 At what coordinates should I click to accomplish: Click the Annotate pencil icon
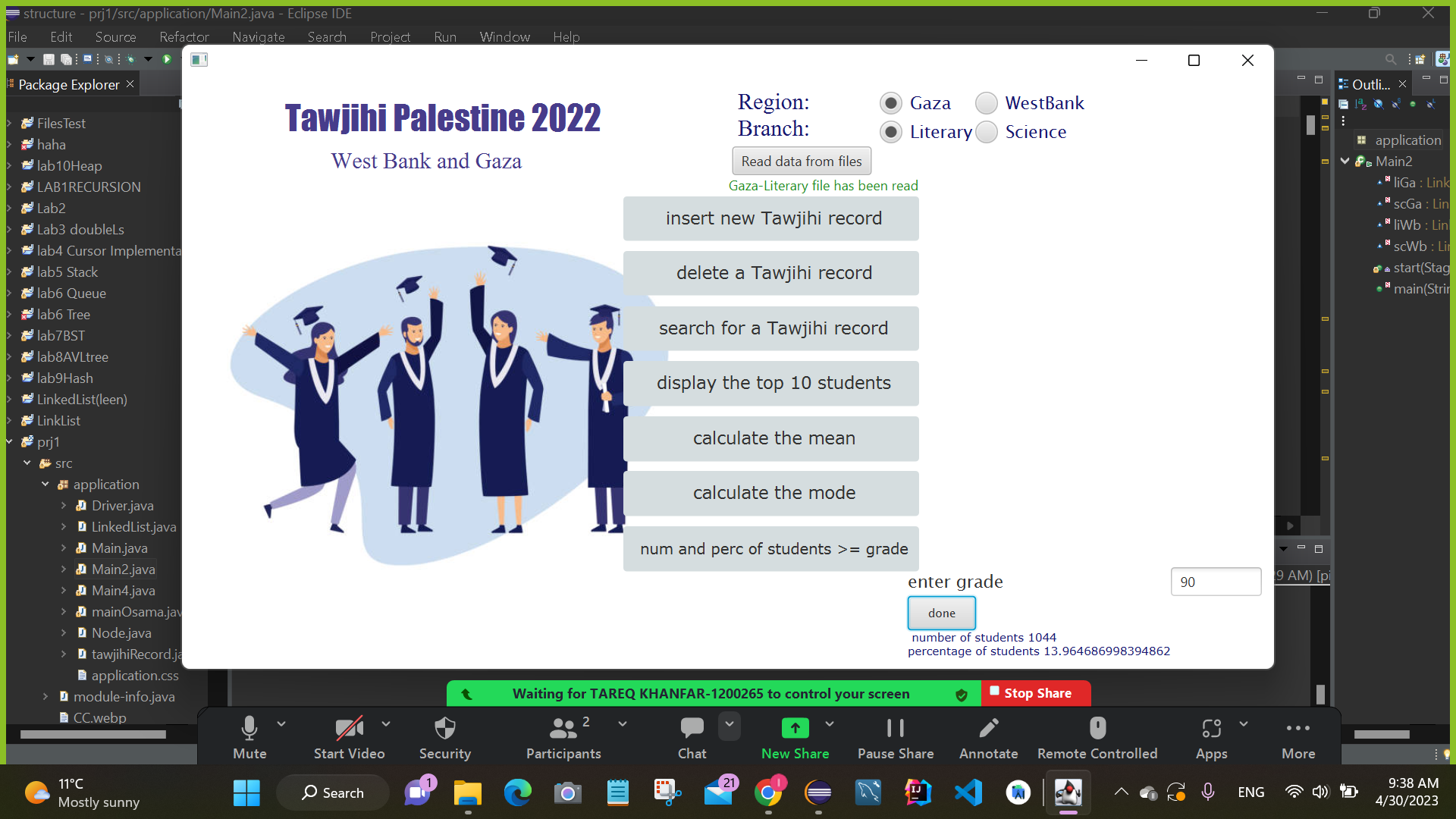[988, 728]
